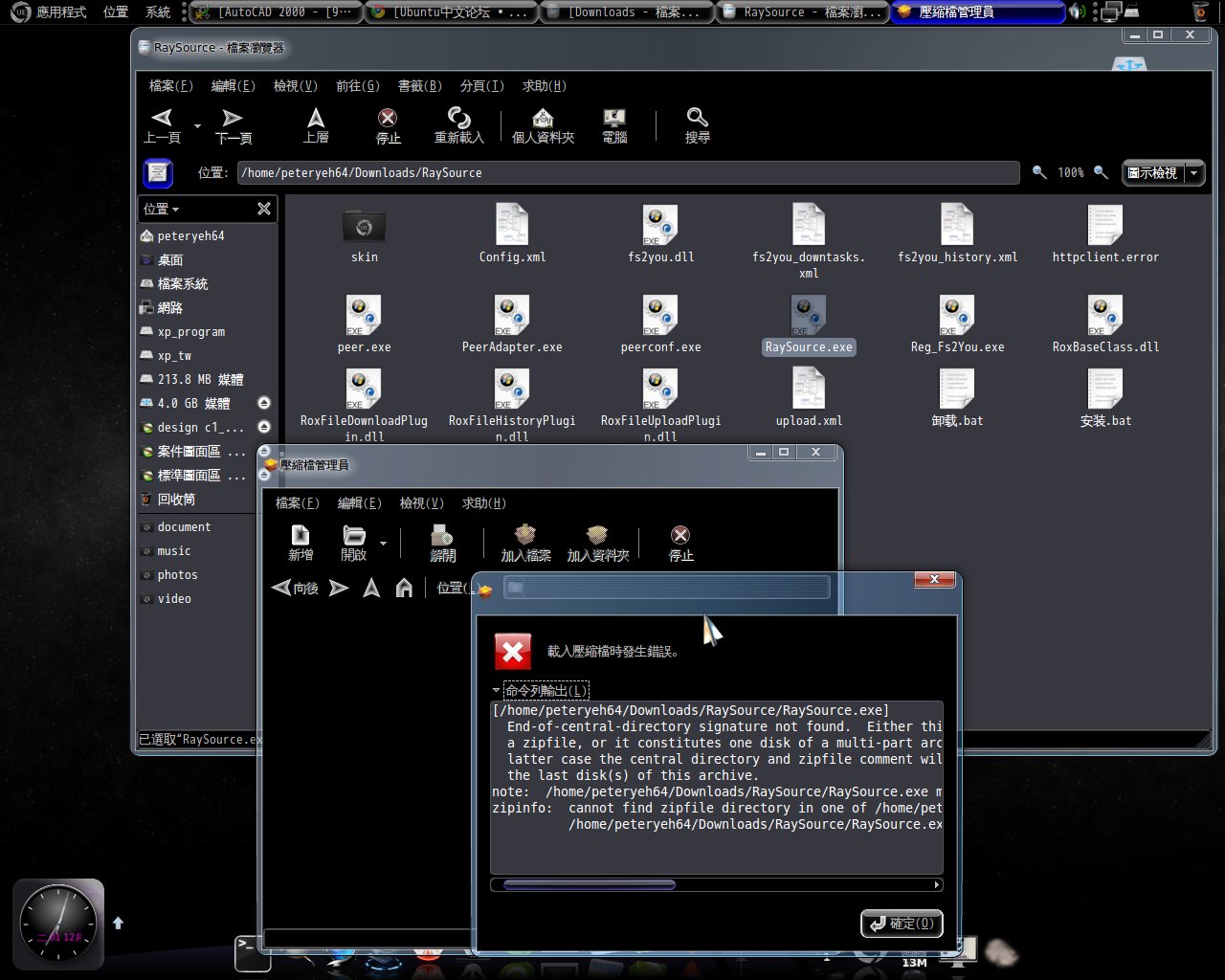Open dropdown arrow beside 開啟
1225x980 pixels.
(x=383, y=543)
